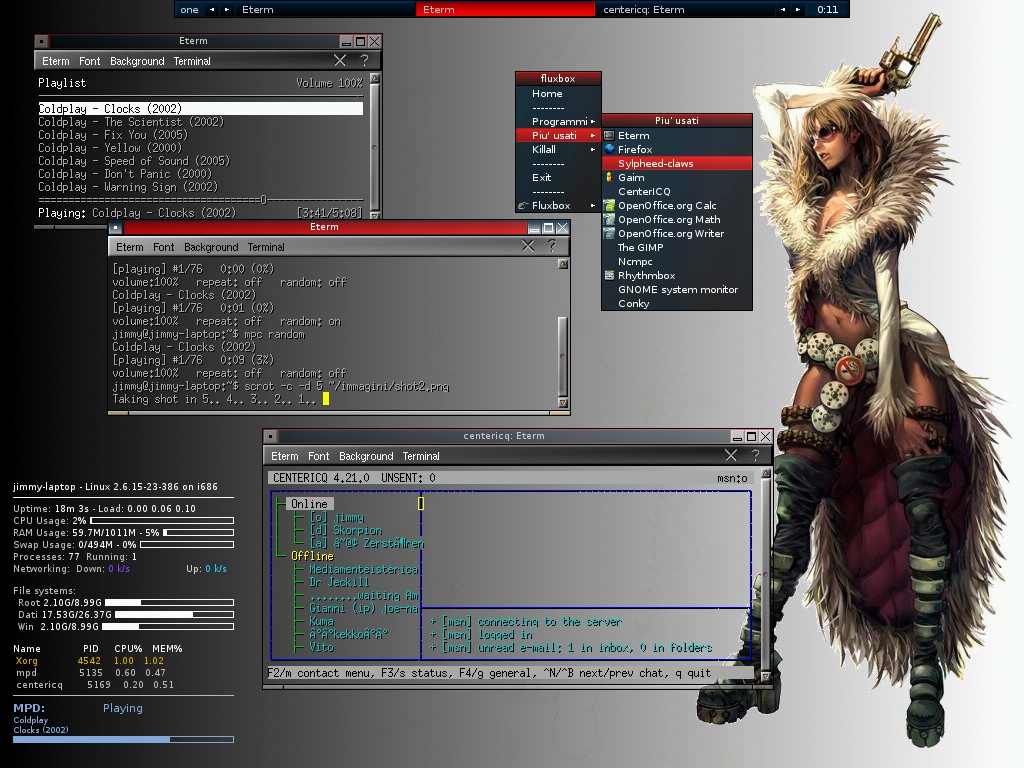Switch to previous workspace arrow beside 'one'
The height and width of the screenshot is (768, 1024).
pyautogui.click(x=212, y=9)
